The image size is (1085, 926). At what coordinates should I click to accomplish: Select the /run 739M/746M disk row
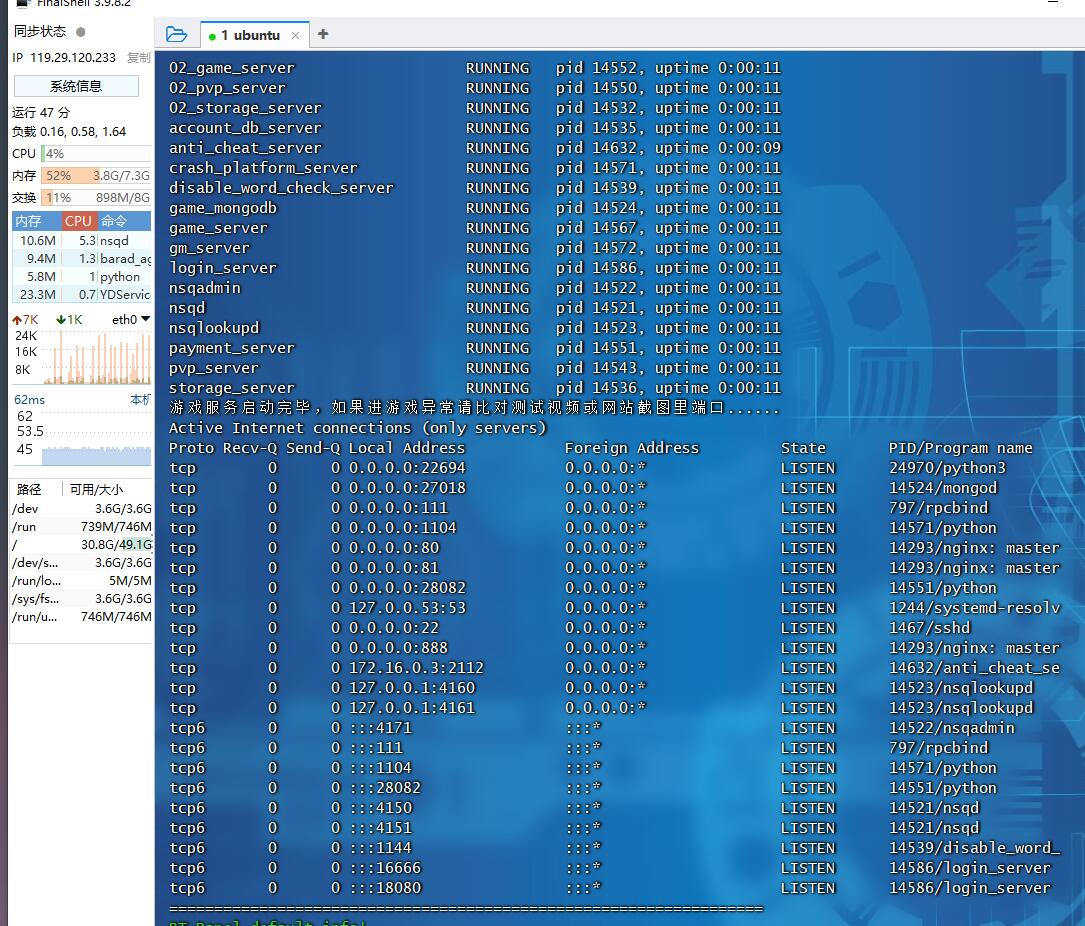tap(82, 527)
